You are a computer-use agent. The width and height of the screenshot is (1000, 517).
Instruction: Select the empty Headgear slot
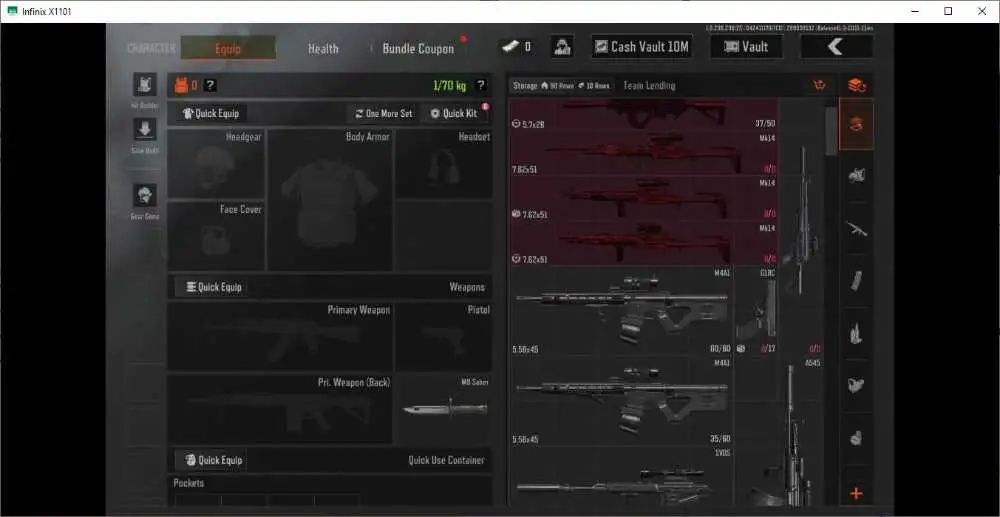pos(216,164)
